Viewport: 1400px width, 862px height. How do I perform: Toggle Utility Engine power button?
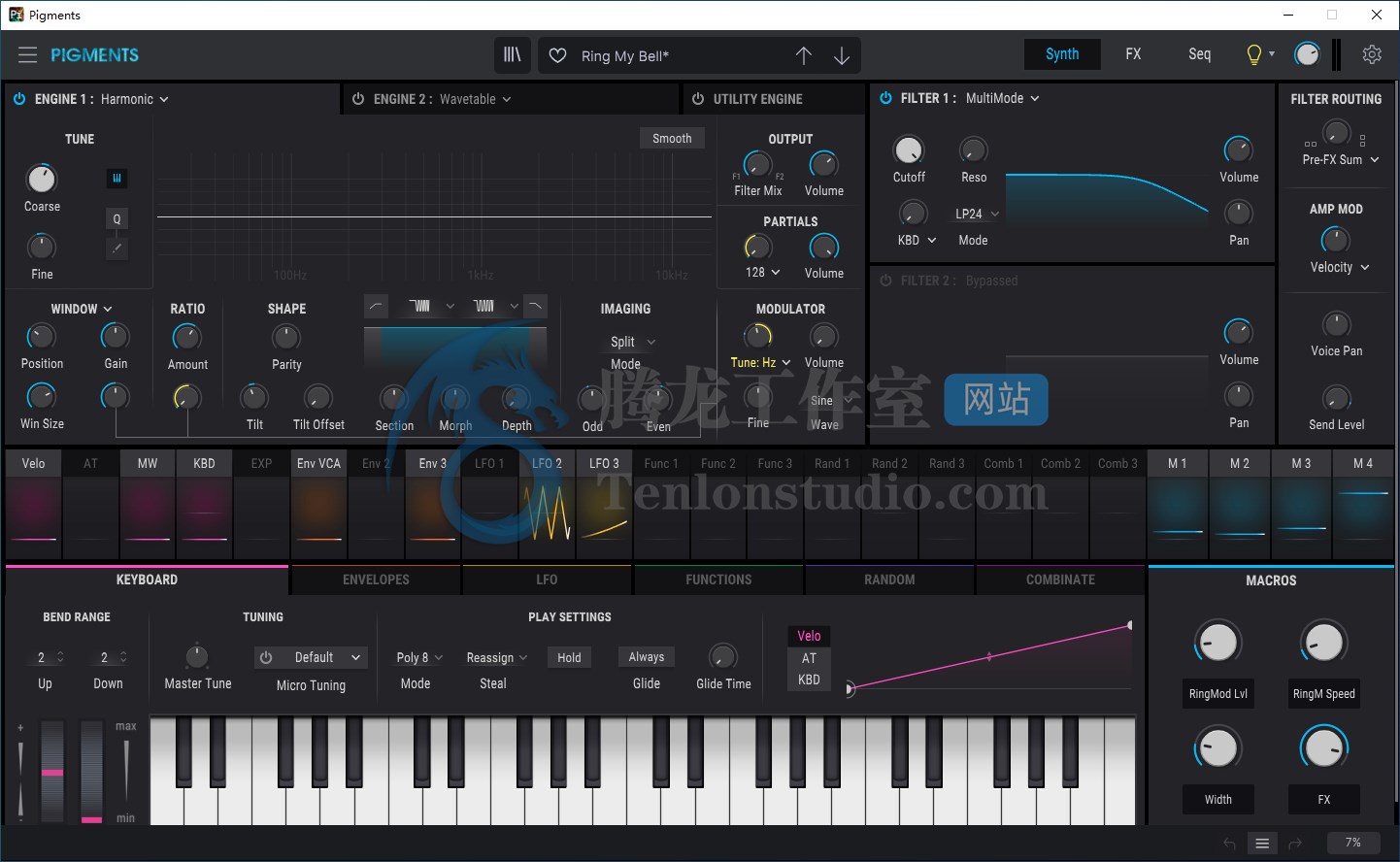pos(698,99)
